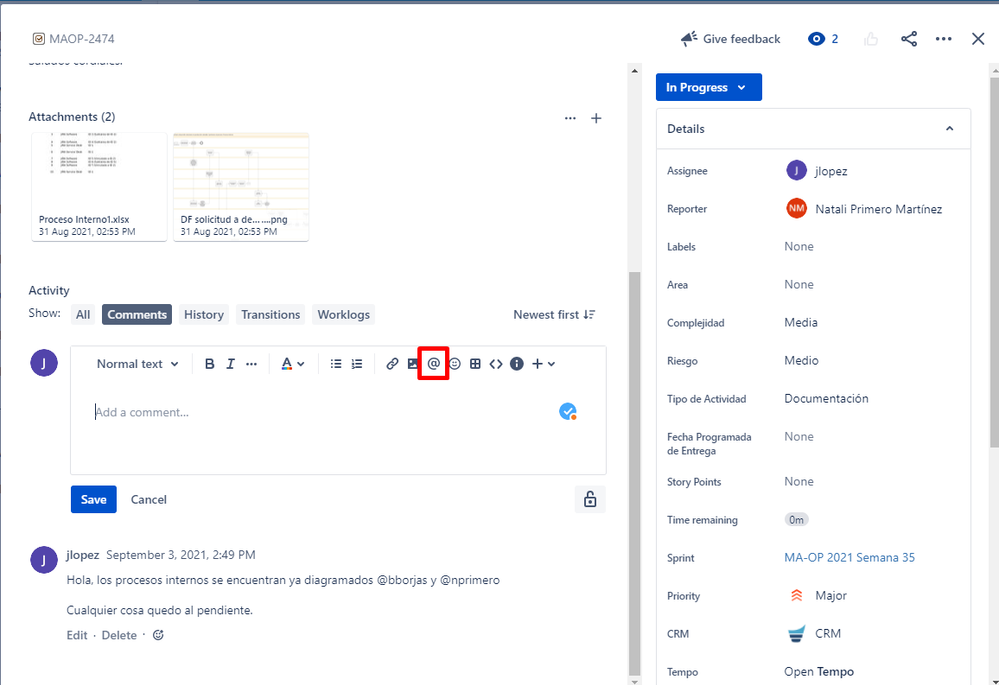Viewport: 999px width, 685px height.
Task: Insert a link via the link icon
Action: click(392, 363)
